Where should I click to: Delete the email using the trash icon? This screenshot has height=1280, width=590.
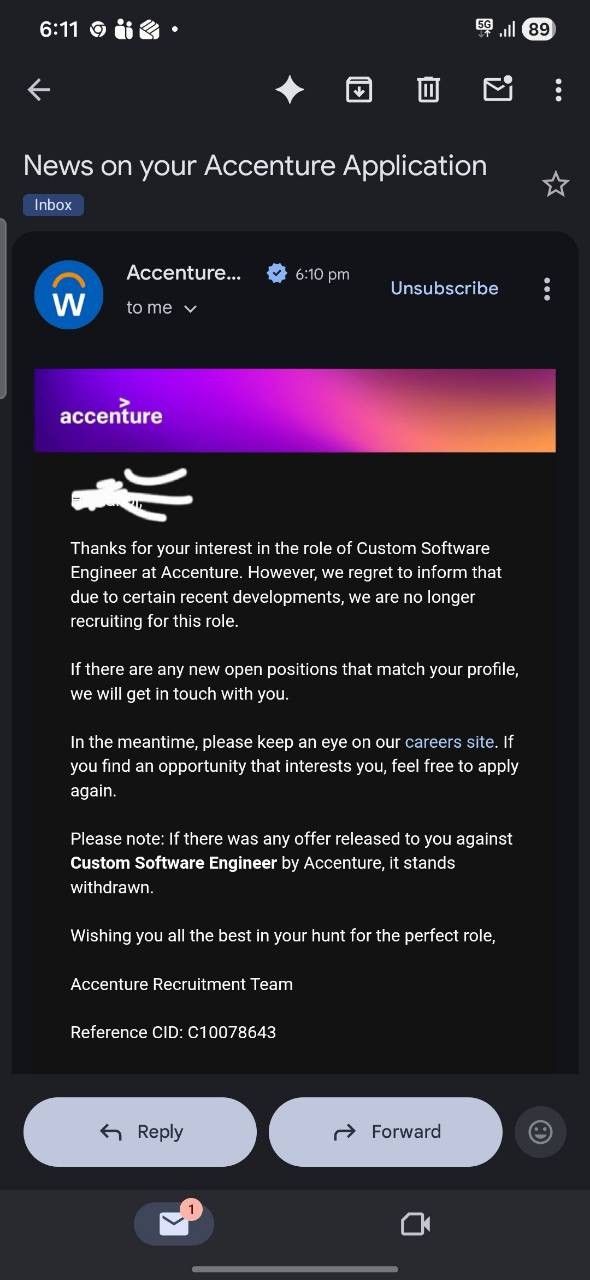click(x=428, y=90)
